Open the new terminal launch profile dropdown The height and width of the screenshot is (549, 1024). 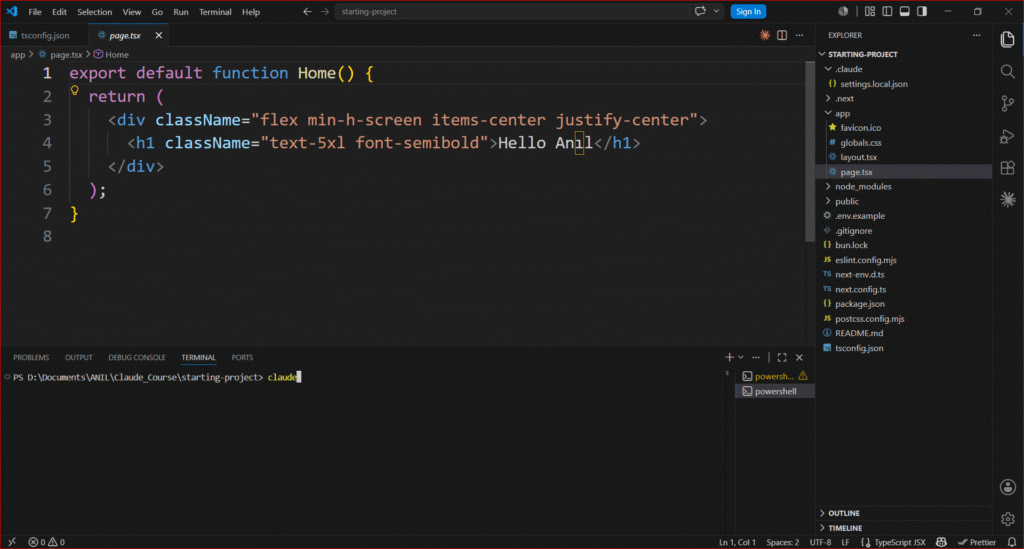[741, 357]
